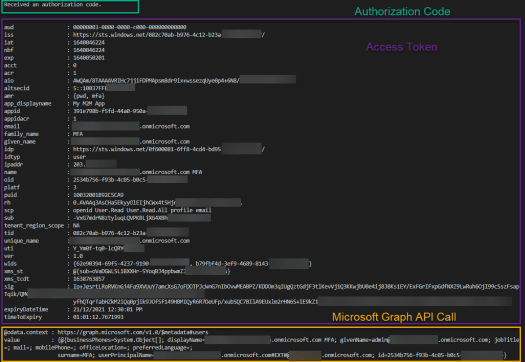
Task: Click the "unique_name" claim label
Action: [21, 241]
